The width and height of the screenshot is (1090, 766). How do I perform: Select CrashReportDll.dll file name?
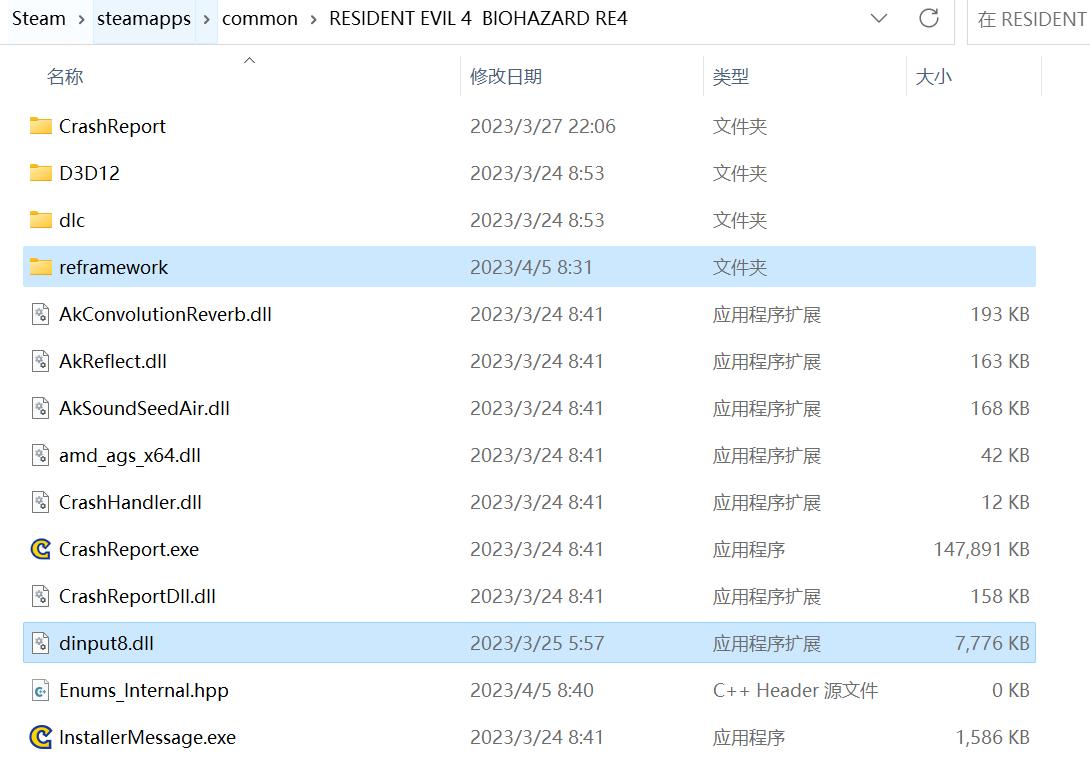pos(138,596)
